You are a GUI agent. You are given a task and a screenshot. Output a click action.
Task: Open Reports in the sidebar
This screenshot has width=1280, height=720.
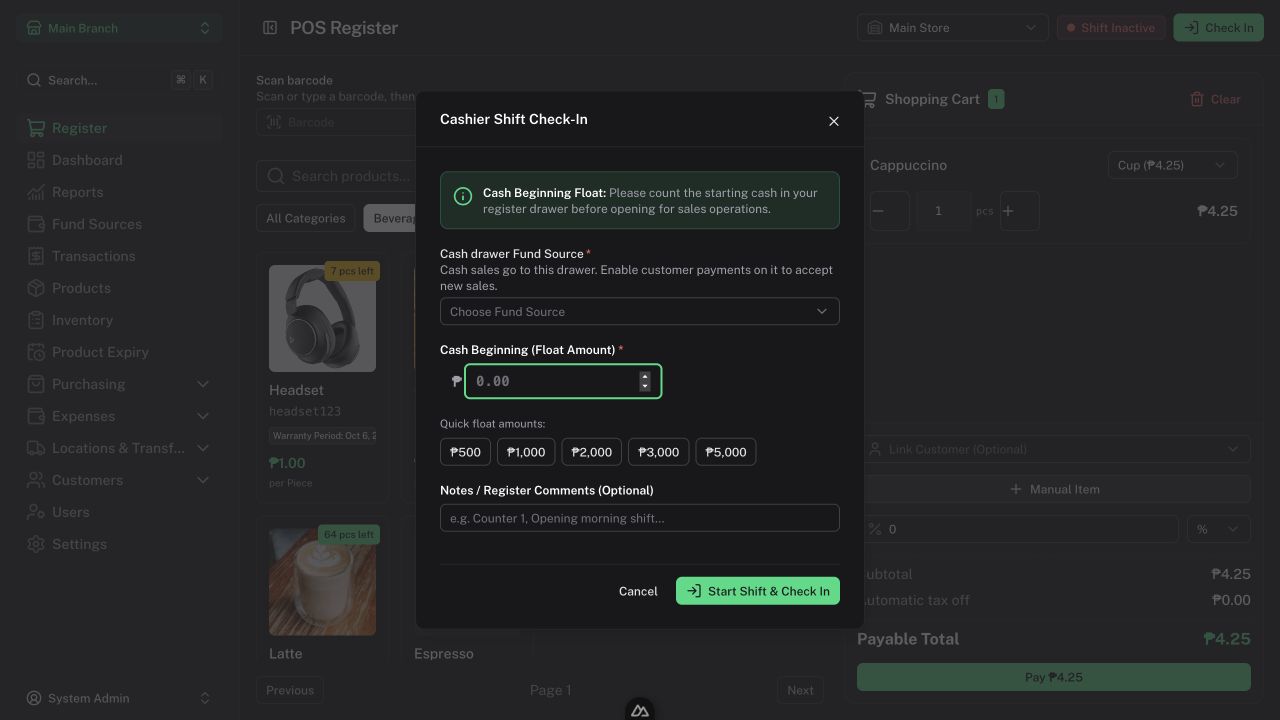(x=119, y=192)
